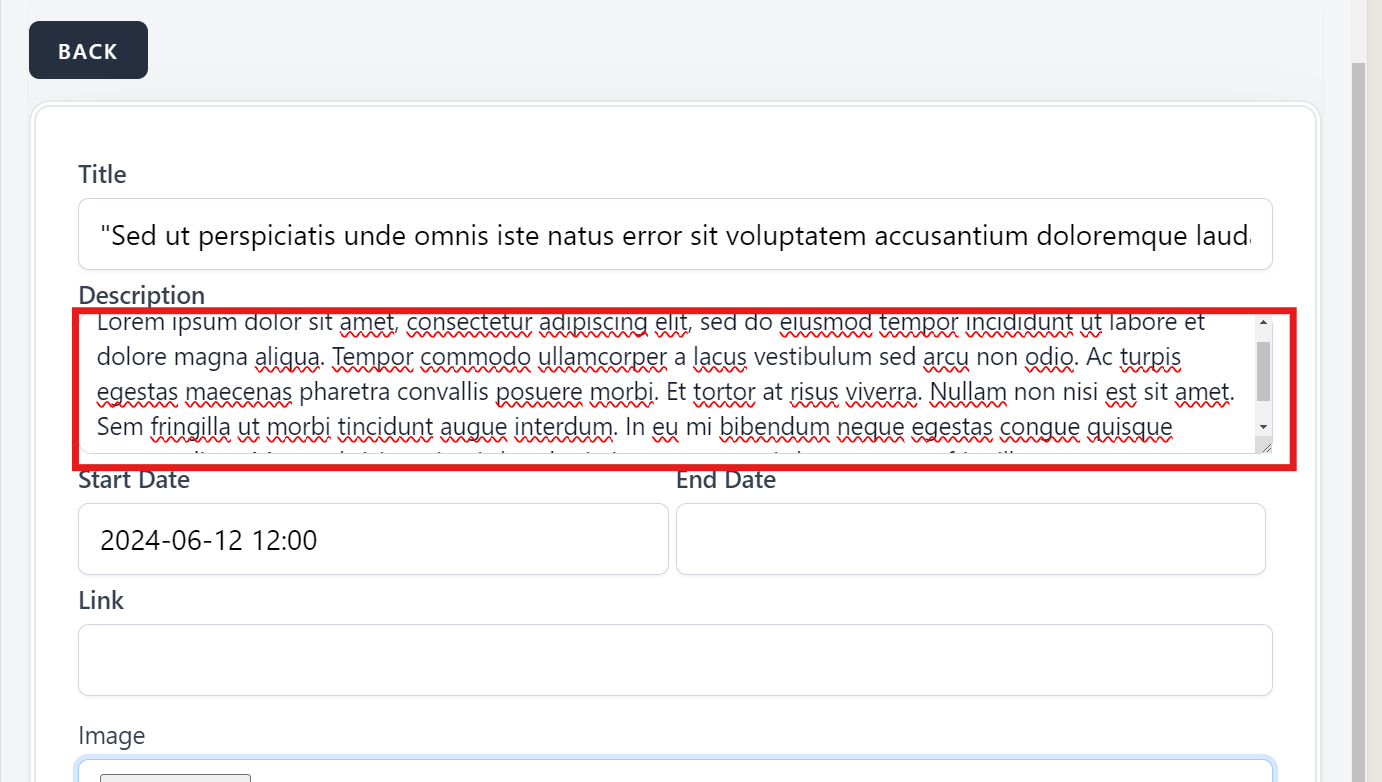Click the Description scrollbar thumb
Screen dimensions: 1382x782
click(1263, 370)
